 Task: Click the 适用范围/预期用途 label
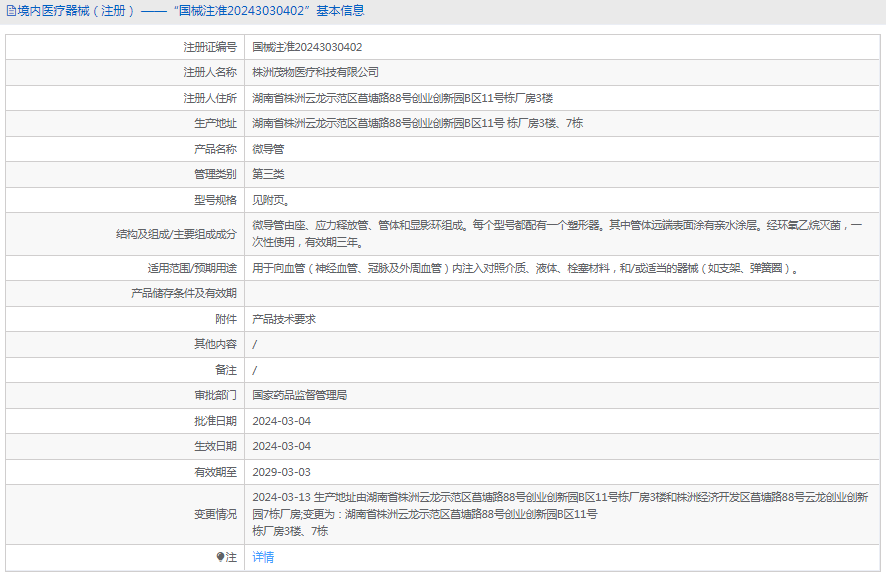tap(192, 268)
